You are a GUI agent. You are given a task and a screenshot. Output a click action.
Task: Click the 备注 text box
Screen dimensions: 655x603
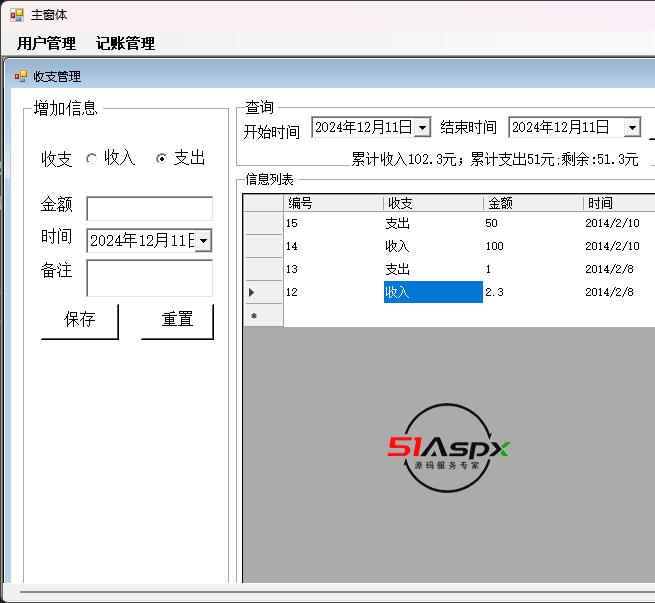149,277
